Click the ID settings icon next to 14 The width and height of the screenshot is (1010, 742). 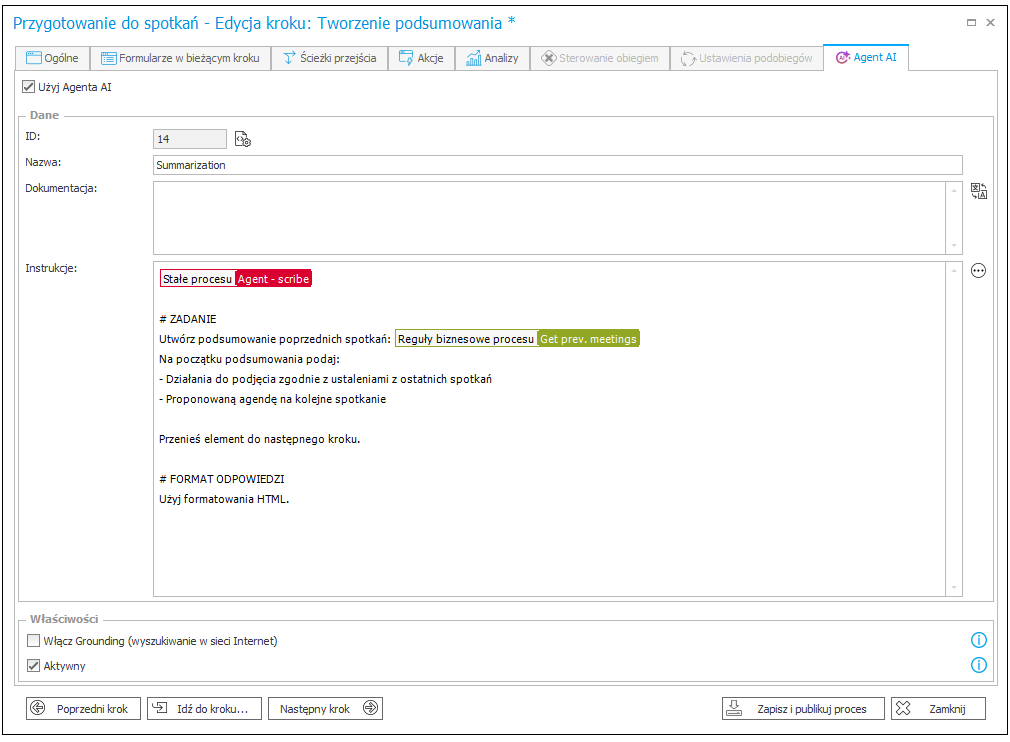pyautogui.click(x=242, y=140)
